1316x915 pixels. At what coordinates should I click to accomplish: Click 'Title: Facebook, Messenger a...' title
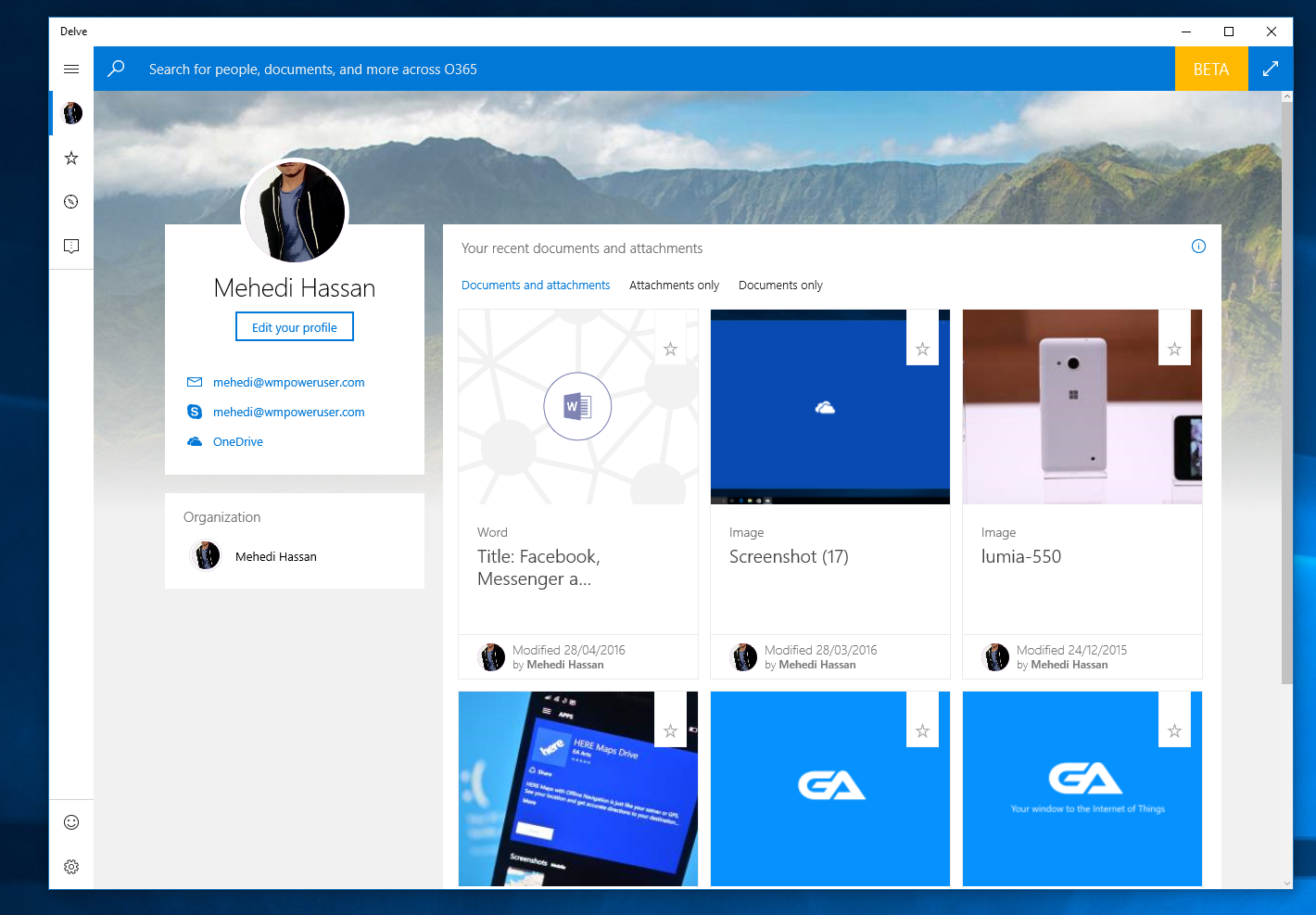[x=538, y=567]
